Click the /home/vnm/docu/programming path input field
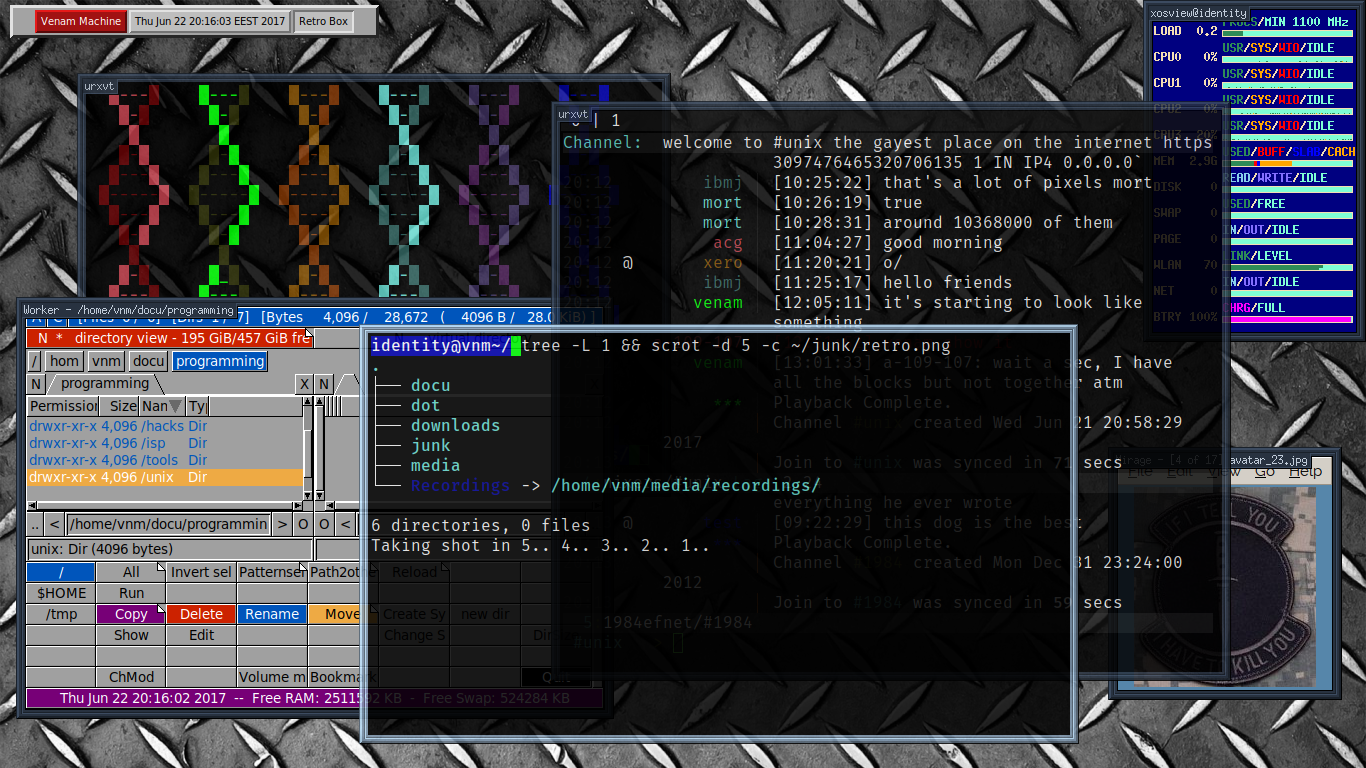 [168, 524]
